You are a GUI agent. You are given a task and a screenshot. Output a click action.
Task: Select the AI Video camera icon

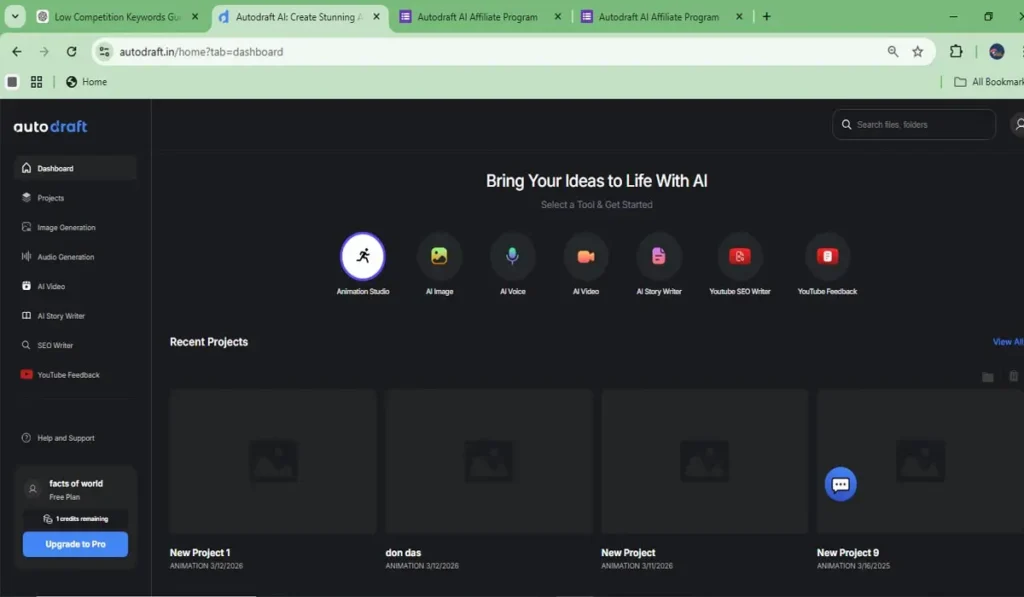(x=585, y=256)
